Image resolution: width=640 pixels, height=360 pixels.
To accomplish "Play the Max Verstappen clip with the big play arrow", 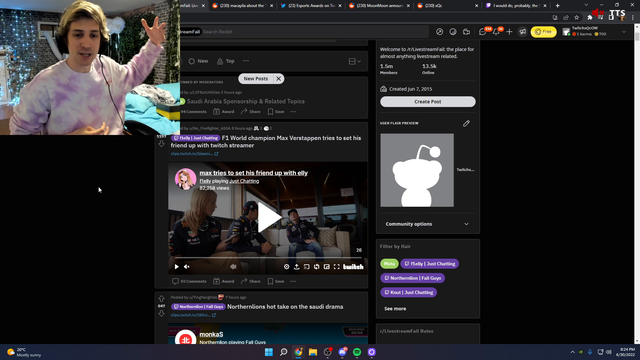I will (269, 218).
